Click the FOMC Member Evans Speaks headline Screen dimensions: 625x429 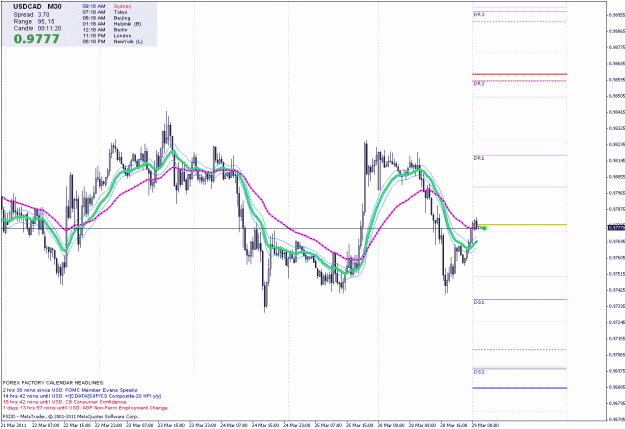click(x=70, y=390)
